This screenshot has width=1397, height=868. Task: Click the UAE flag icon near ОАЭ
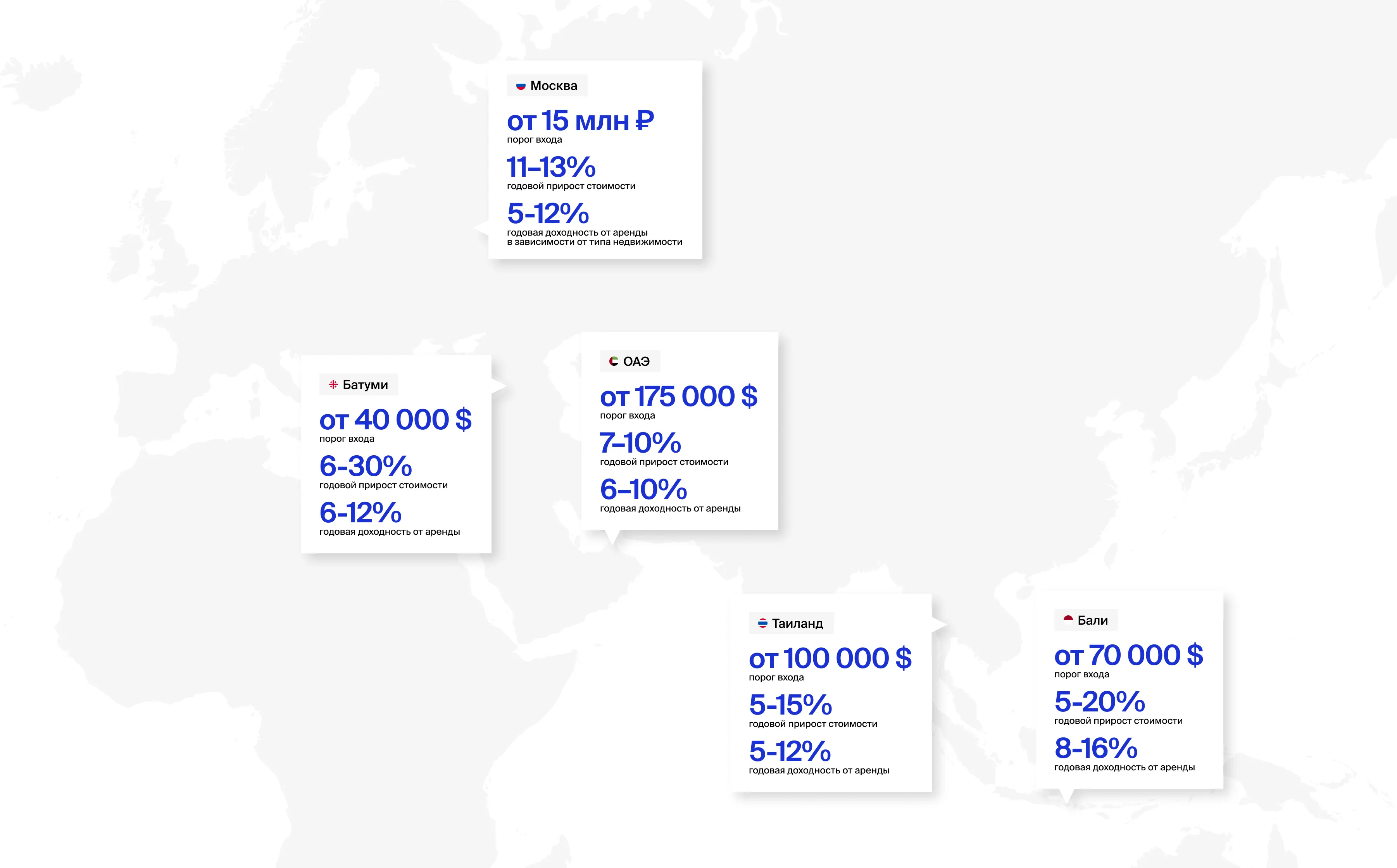pyautogui.click(x=614, y=362)
